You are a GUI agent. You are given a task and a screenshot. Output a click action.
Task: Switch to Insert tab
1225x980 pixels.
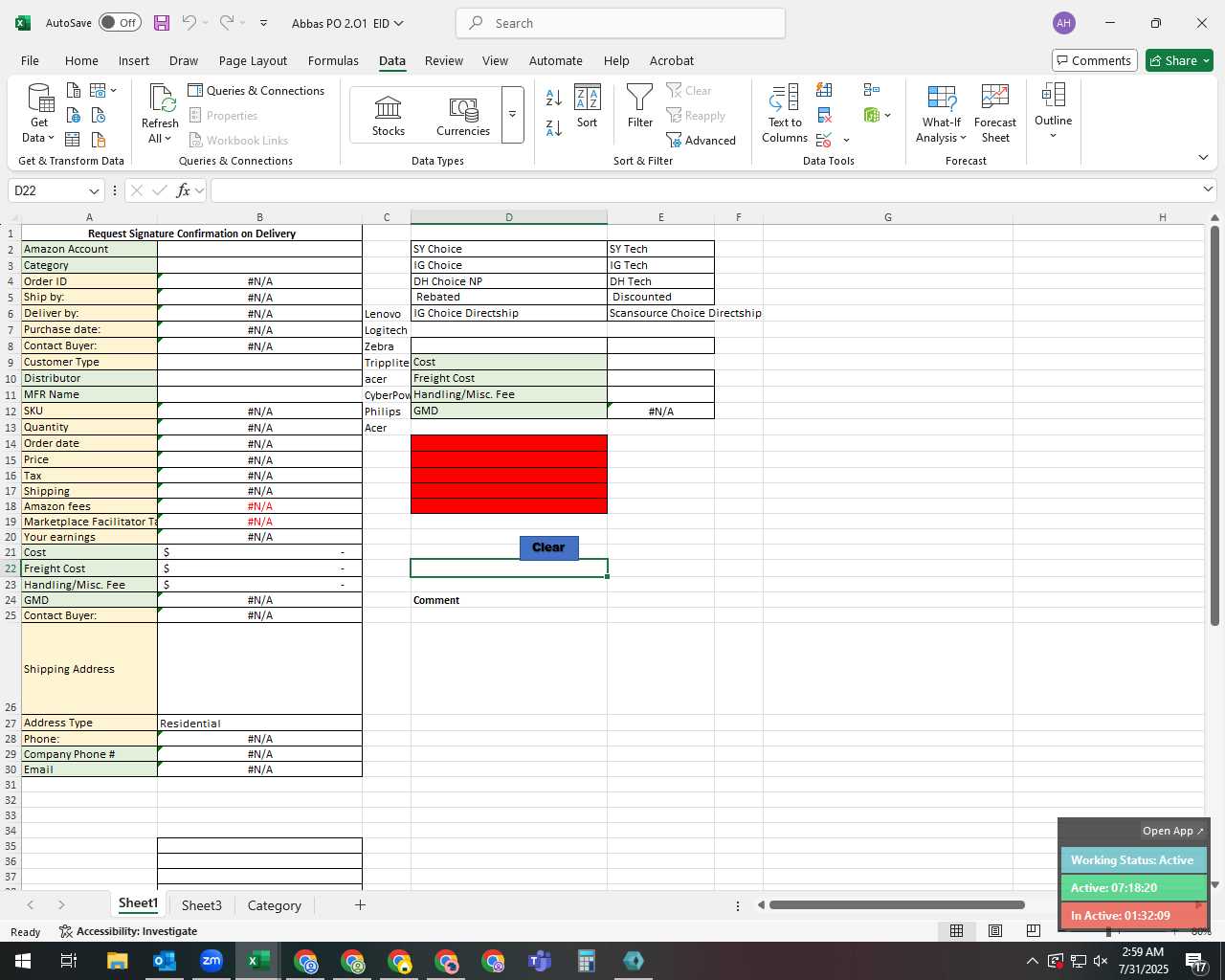tap(134, 60)
